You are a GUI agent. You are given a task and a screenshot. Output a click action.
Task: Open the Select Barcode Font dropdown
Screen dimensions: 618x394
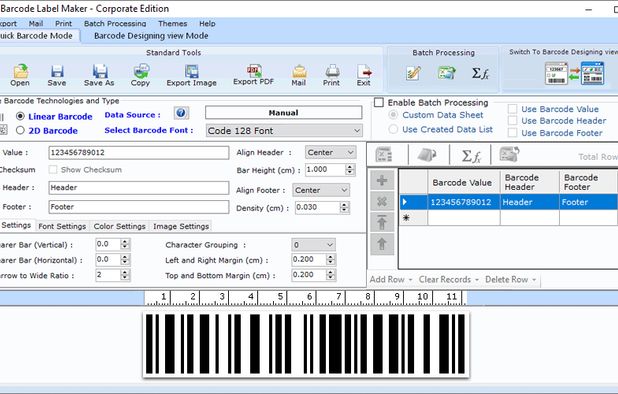(x=284, y=130)
